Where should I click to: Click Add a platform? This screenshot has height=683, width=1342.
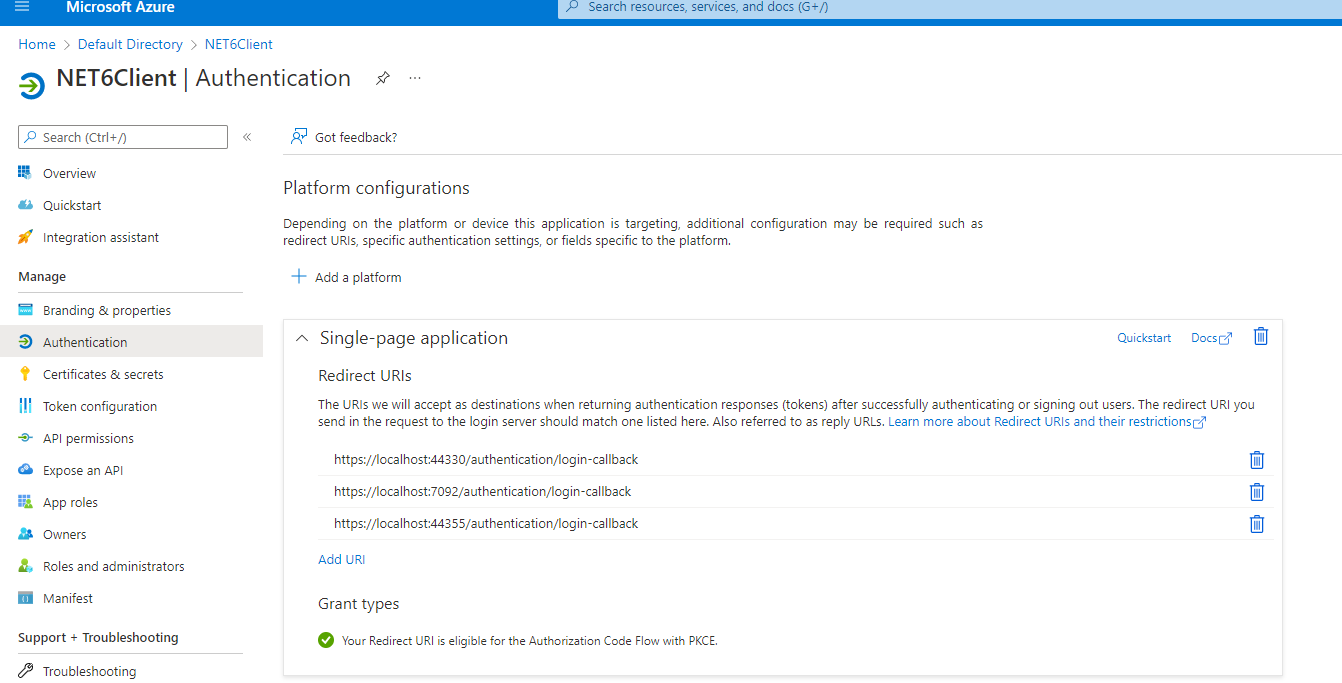[x=346, y=277]
